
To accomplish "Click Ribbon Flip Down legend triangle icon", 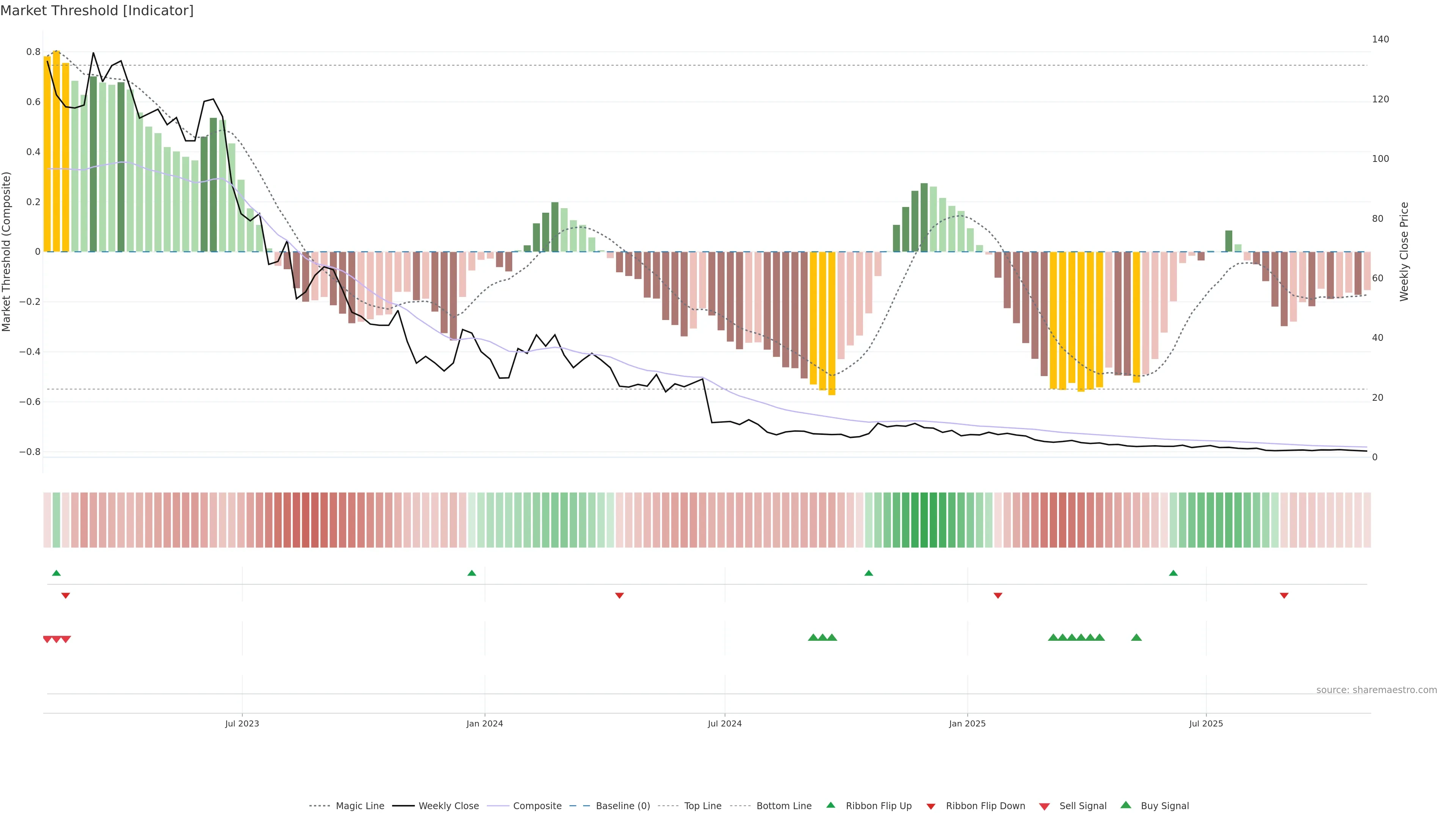I will pos(931,806).
